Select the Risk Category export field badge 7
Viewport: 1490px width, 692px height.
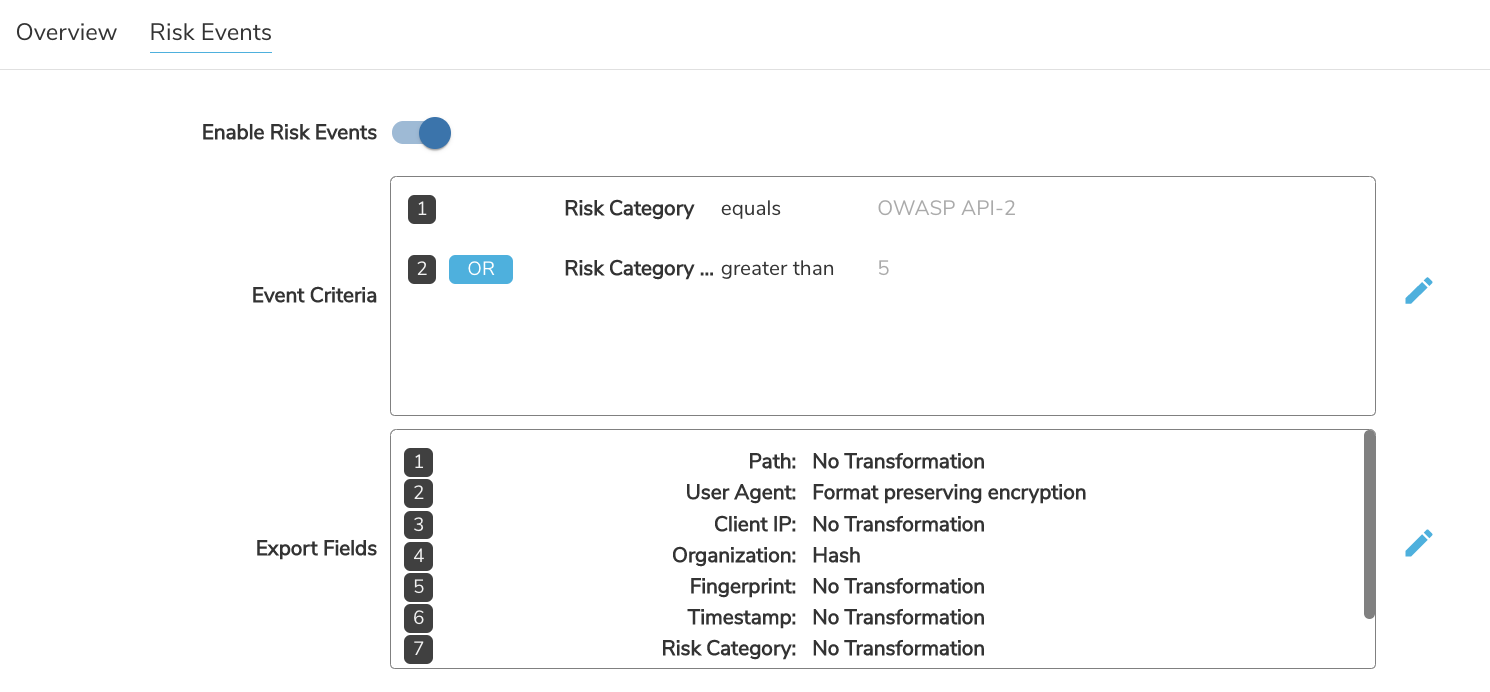point(418,648)
